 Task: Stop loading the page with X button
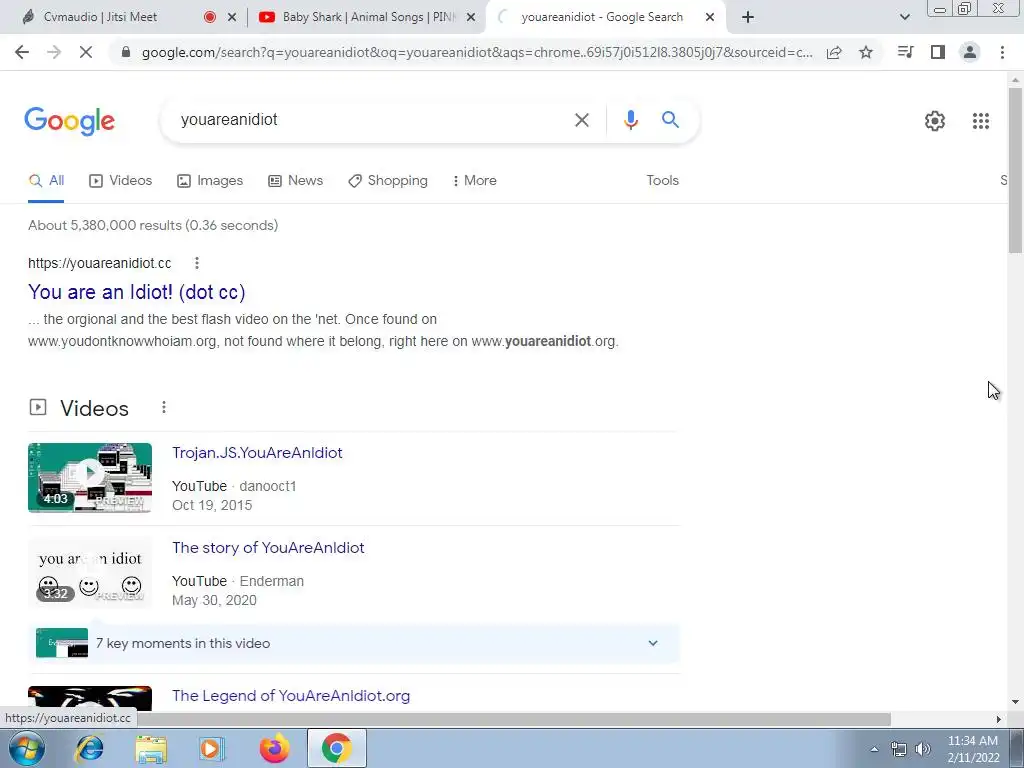point(86,52)
